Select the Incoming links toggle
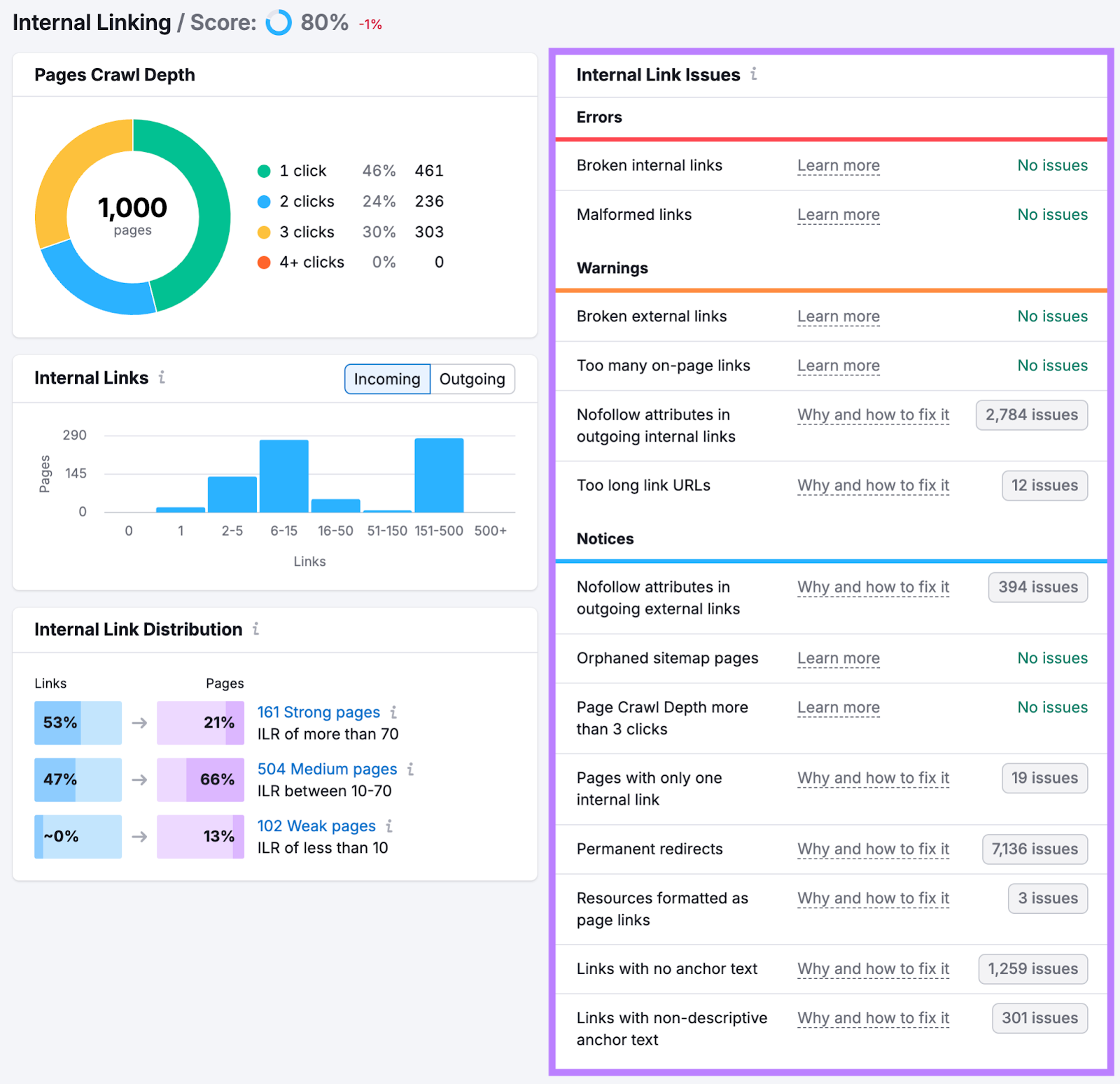Screen dimensions: 1120x1084 coord(387,379)
